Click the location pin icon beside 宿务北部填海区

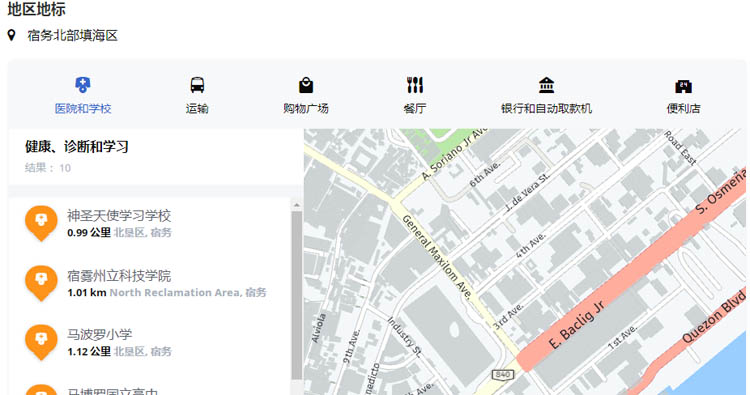pyautogui.click(x=11, y=35)
